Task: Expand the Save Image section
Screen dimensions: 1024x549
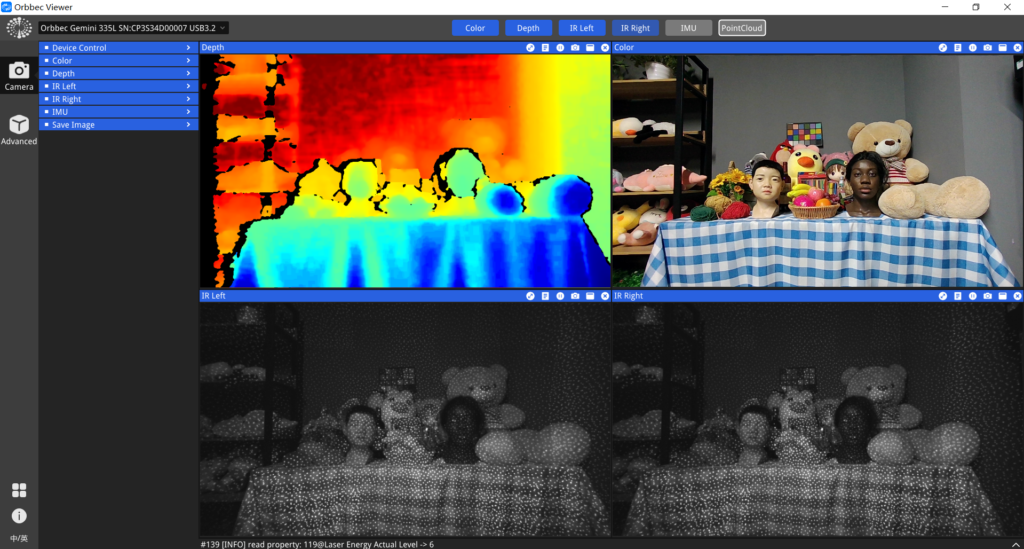Action: [118, 125]
